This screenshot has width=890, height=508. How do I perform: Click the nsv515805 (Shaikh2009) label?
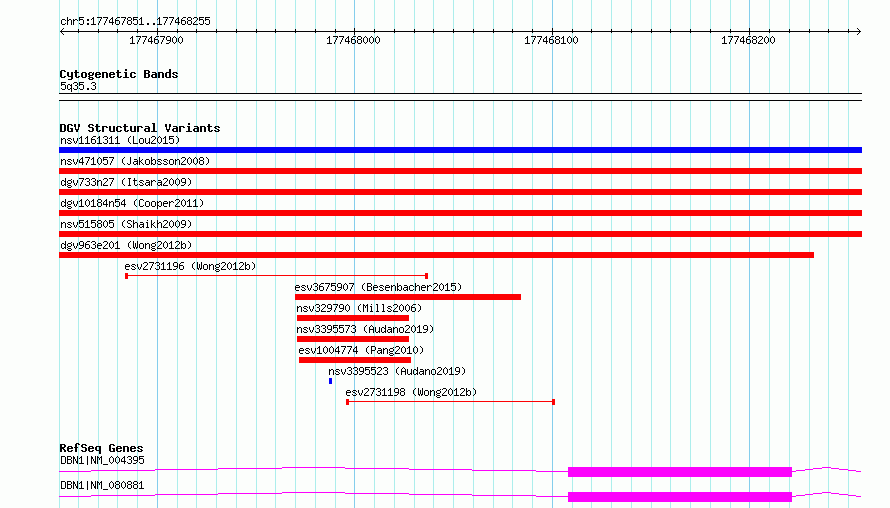[126, 224]
